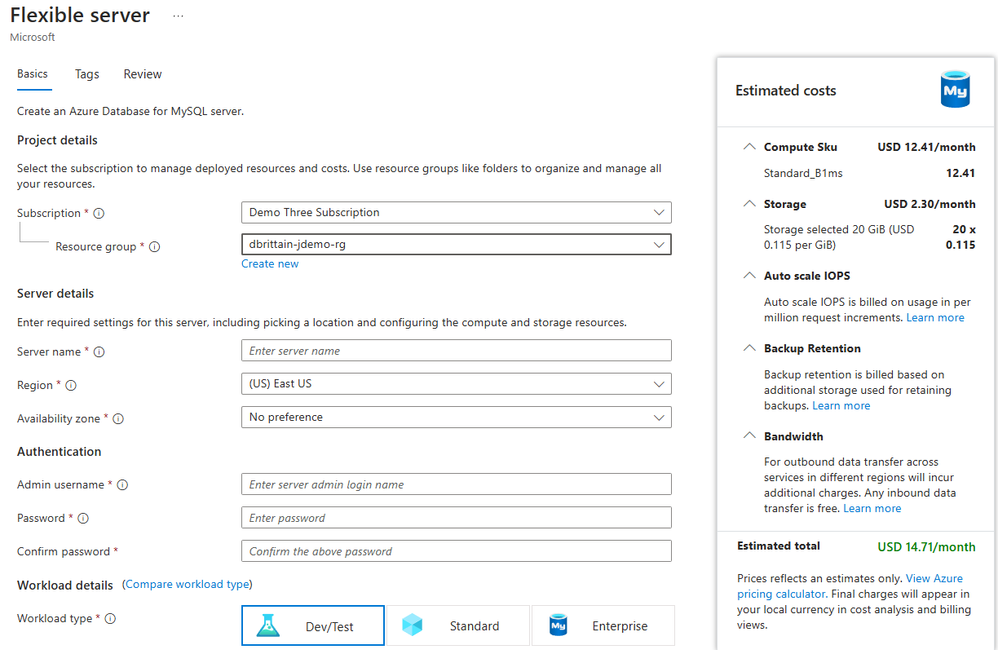Image resolution: width=998 pixels, height=650 pixels.
Task: Click the MySQL icon in Estimated costs
Action: (x=955, y=89)
